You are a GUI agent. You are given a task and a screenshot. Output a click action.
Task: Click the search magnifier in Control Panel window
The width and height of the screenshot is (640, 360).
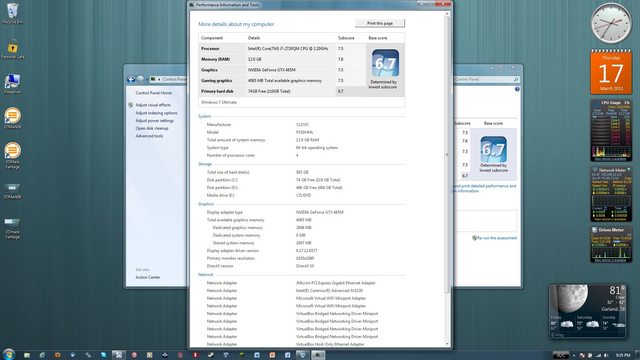click(516, 79)
